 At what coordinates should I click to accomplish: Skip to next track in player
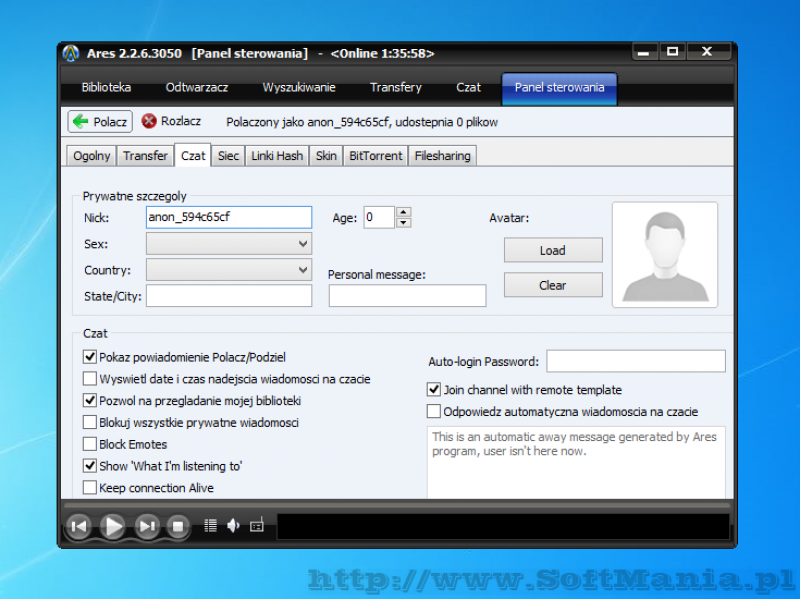(147, 526)
